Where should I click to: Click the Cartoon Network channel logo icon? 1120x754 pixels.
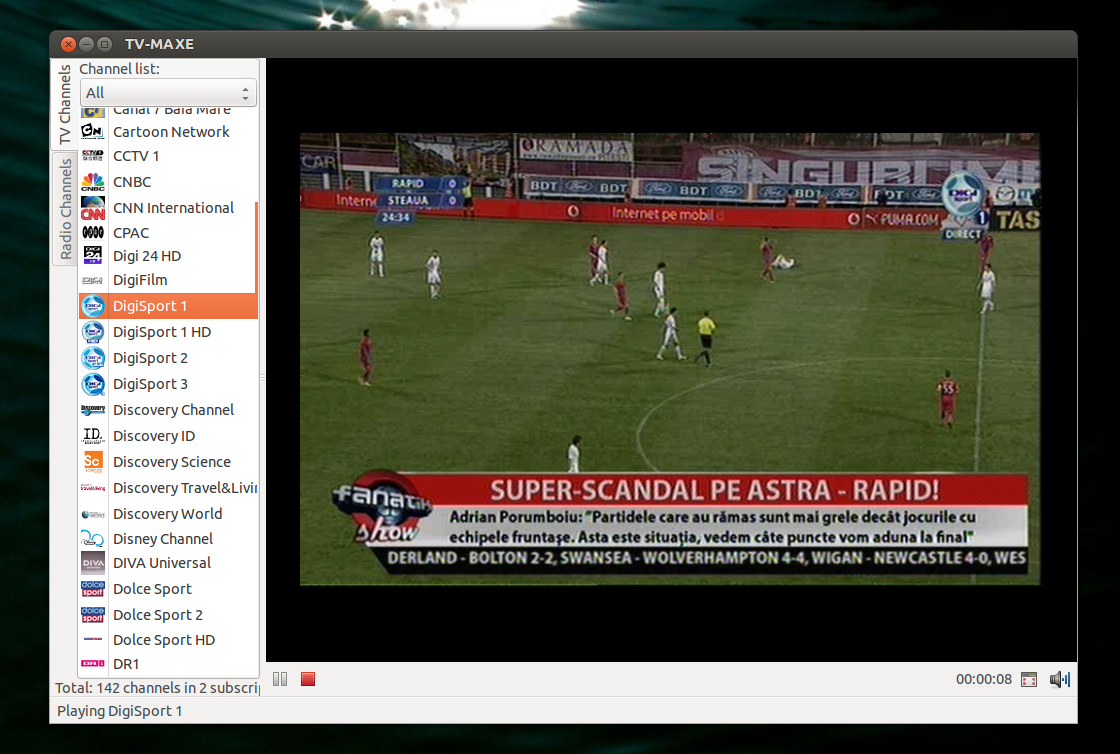pos(93,131)
